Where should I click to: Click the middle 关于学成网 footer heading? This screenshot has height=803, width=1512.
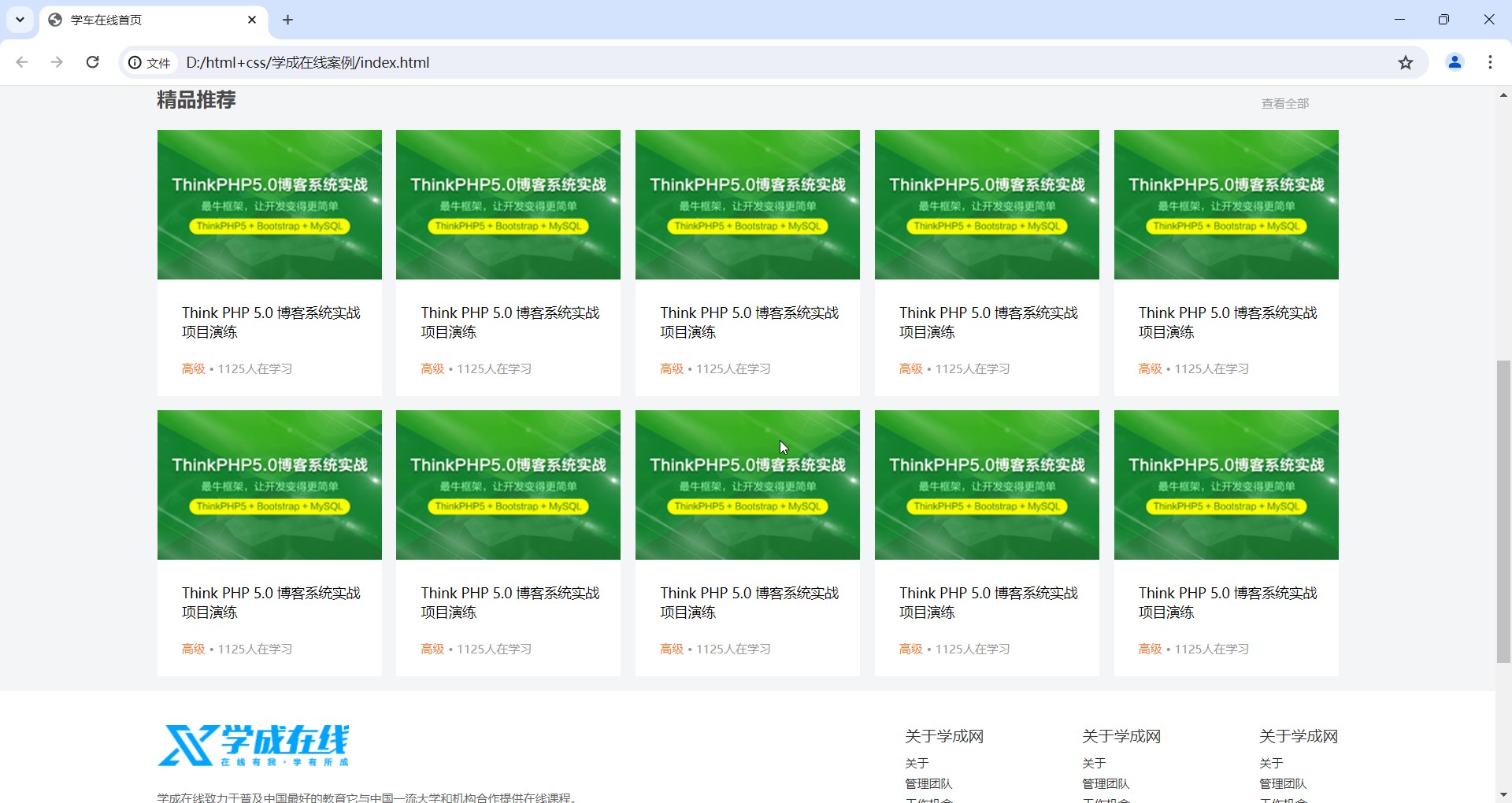pos(1121,736)
